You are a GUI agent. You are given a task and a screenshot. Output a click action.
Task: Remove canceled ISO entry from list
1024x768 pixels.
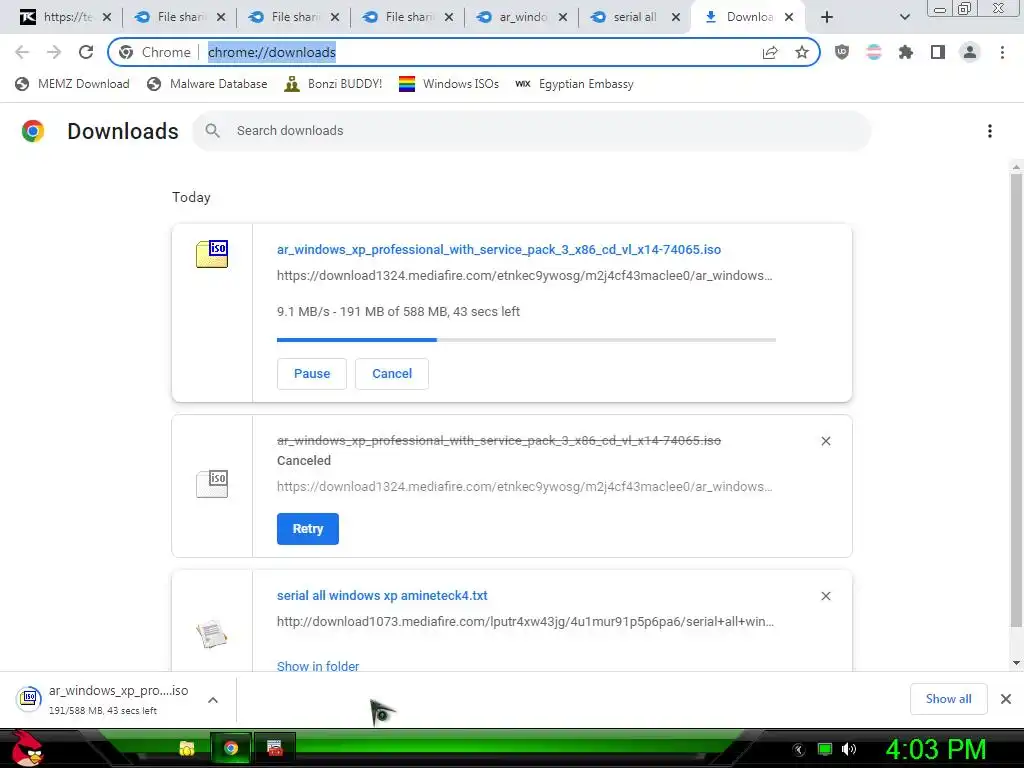click(825, 441)
